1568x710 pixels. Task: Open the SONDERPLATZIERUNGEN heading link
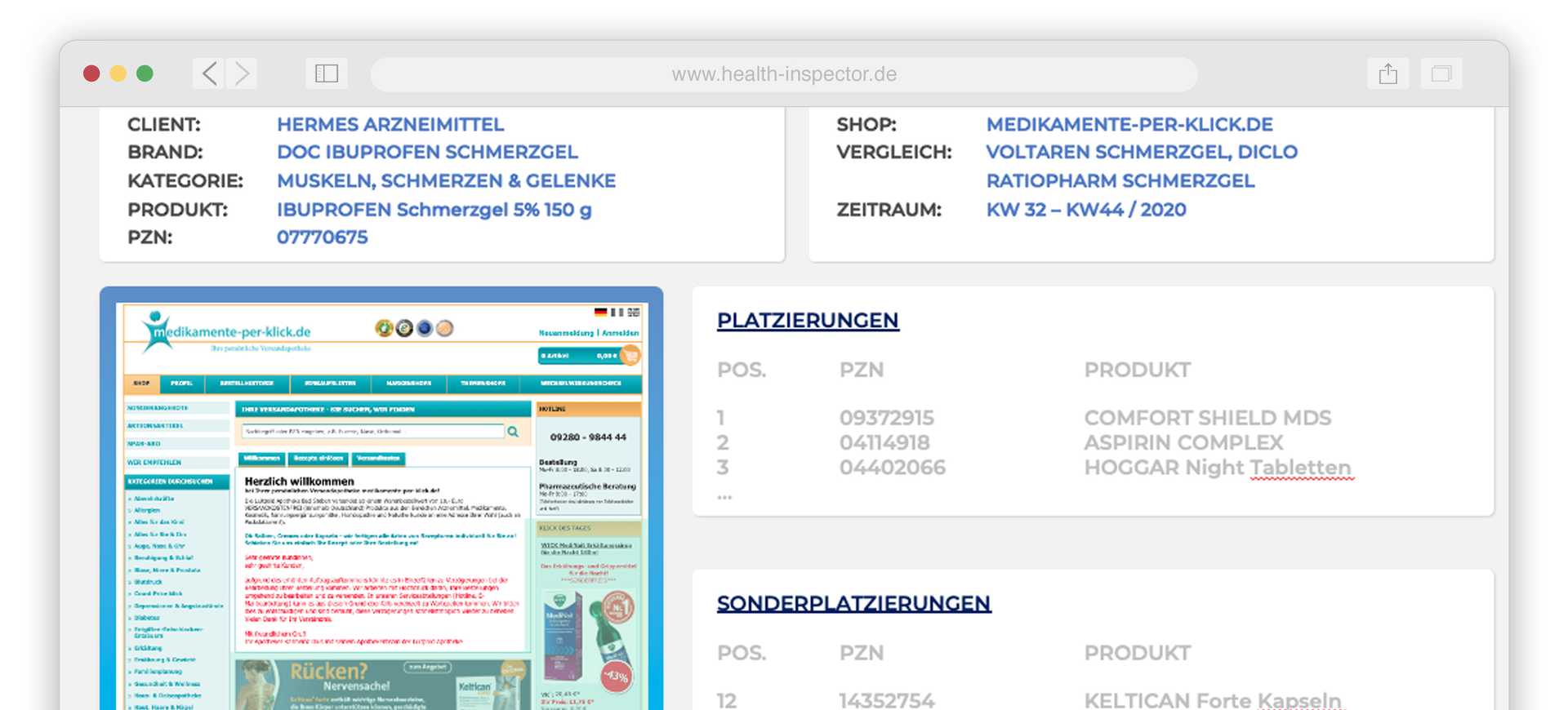tap(853, 604)
